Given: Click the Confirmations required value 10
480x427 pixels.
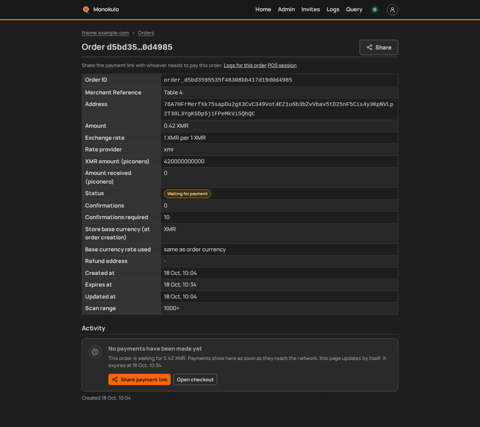Looking at the screenshot, I should [x=167, y=217].
